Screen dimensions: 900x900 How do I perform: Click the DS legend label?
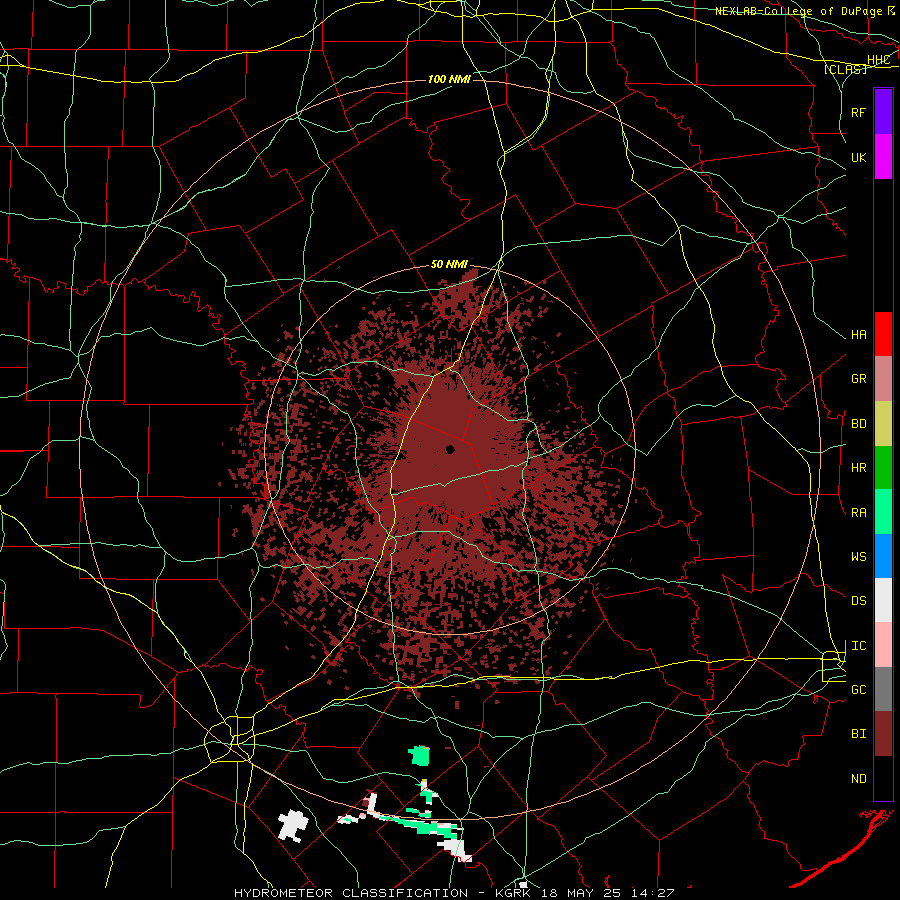pyautogui.click(x=858, y=601)
